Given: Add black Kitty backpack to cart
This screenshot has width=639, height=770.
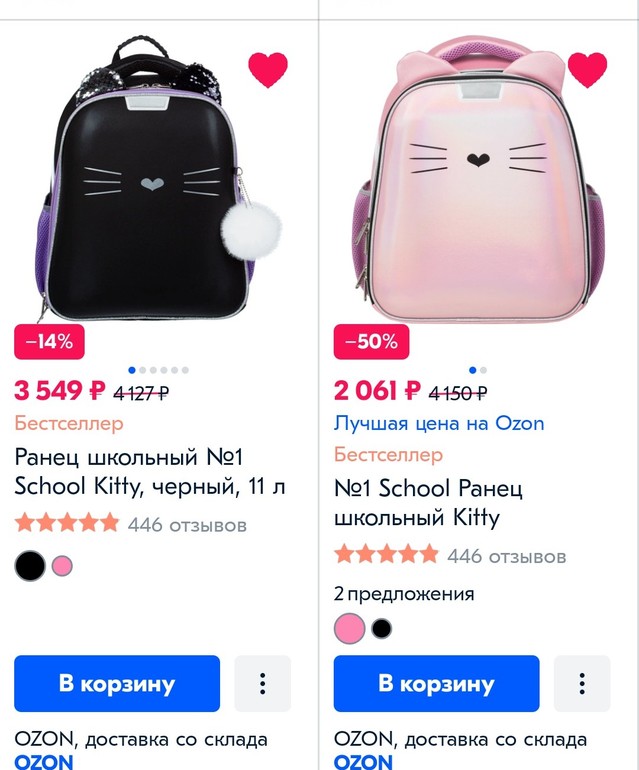Looking at the screenshot, I should pos(117,684).
